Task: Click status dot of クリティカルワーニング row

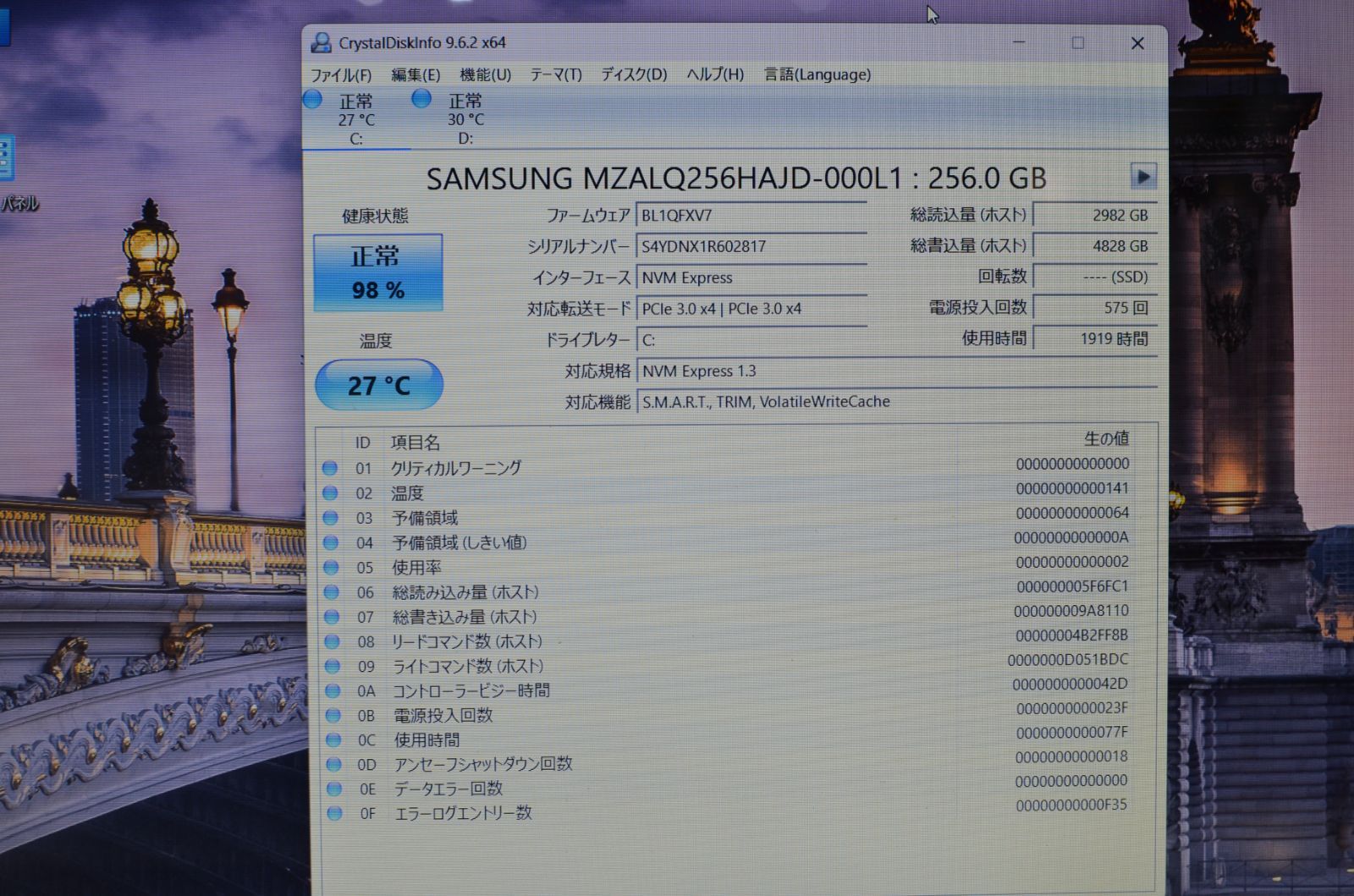Action: (330, 468)
